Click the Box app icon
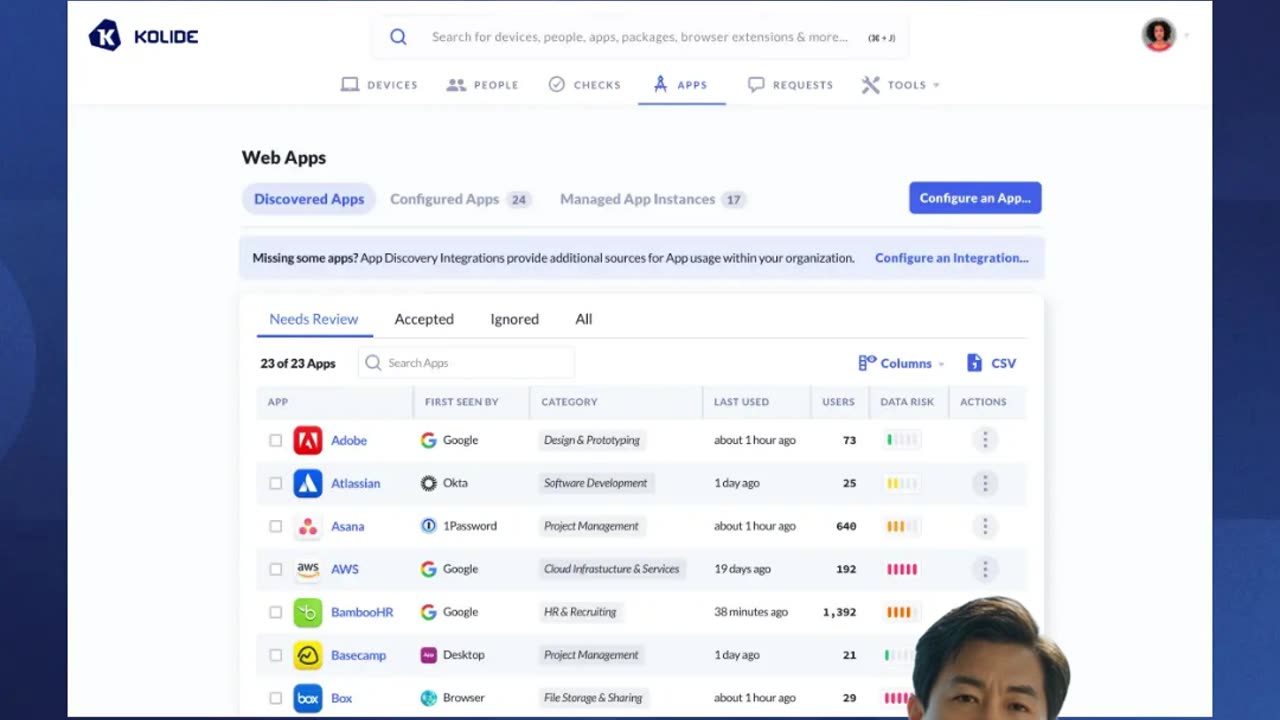Screen dimensions: 1280x720 pyautogui.click(x=308, y=698)
